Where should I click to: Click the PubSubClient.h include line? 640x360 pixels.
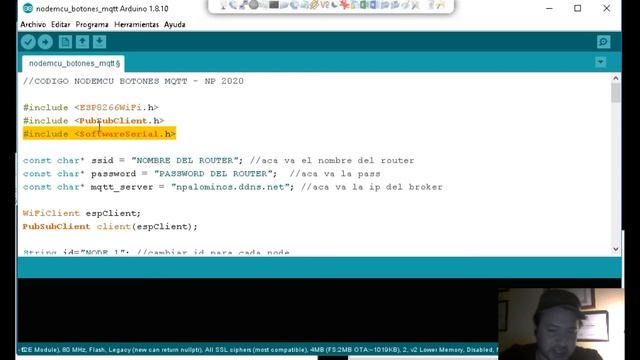tap(93, 121)
